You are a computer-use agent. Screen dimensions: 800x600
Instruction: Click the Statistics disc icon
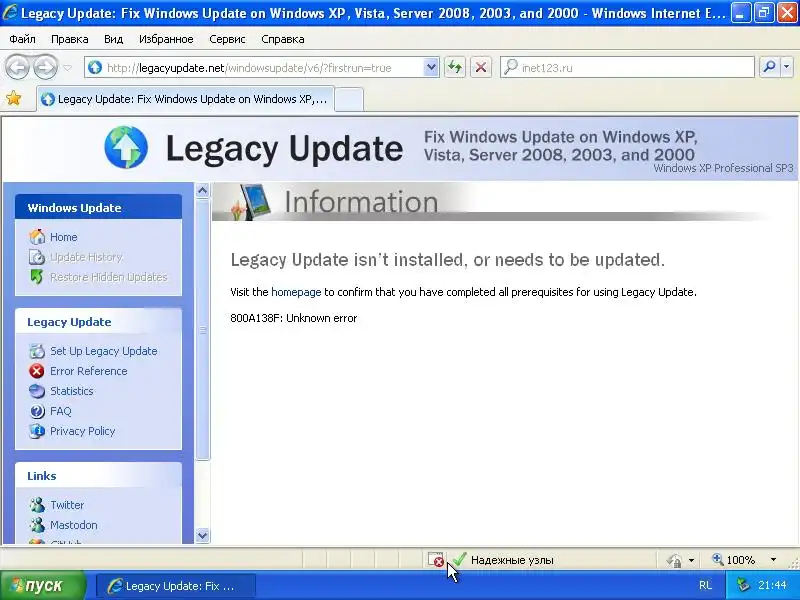point(37,391)
